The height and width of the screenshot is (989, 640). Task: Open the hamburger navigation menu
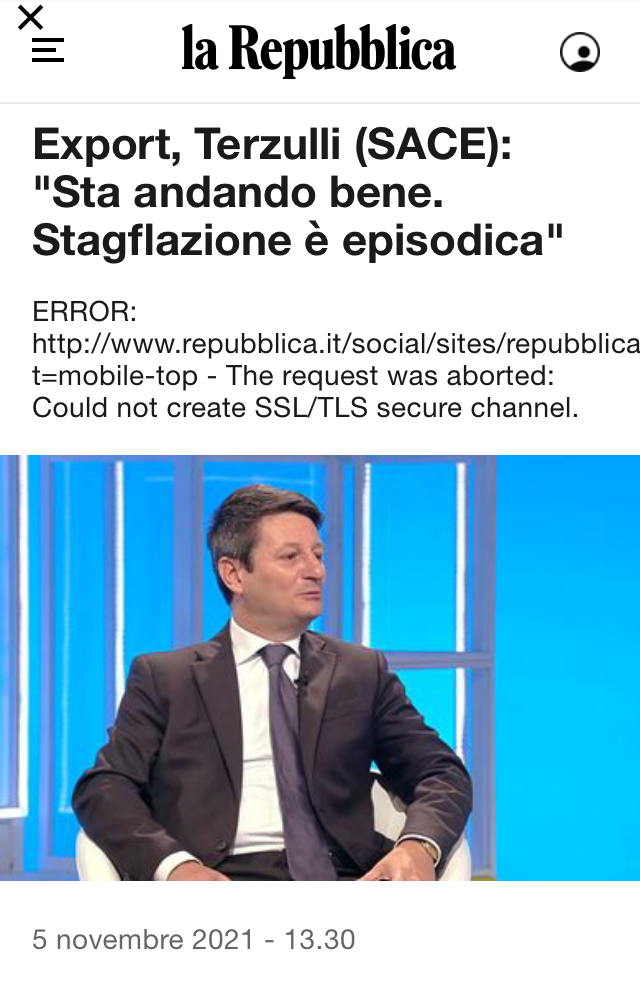[x=48, y=50]
